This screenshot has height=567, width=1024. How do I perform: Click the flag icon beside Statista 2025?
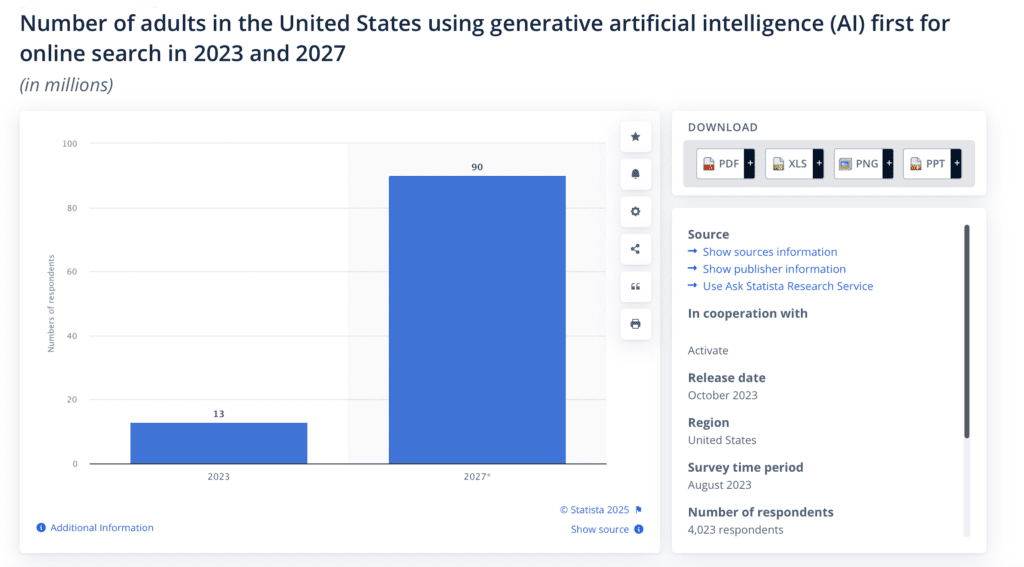pos(639,510)
